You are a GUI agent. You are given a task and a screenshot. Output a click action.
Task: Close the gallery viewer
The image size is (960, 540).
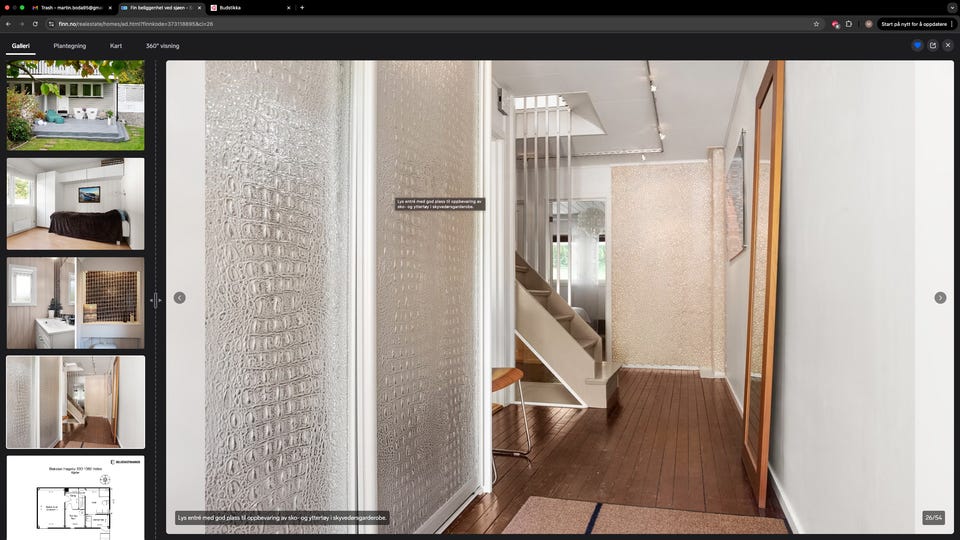(x=948, y=45)
